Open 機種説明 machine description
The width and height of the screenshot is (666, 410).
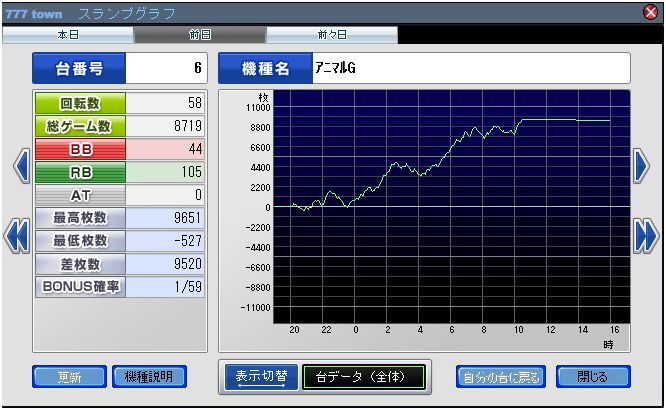tap(149, 377)
